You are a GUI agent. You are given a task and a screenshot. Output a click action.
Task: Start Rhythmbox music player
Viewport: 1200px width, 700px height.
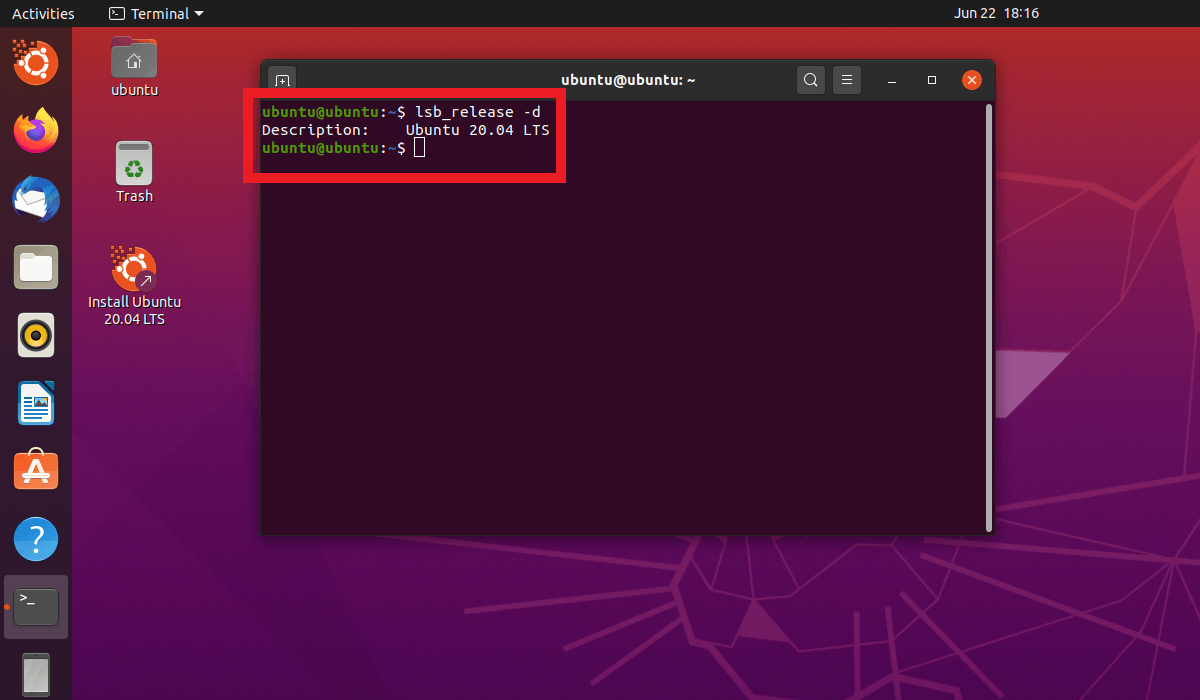point(36,335)
